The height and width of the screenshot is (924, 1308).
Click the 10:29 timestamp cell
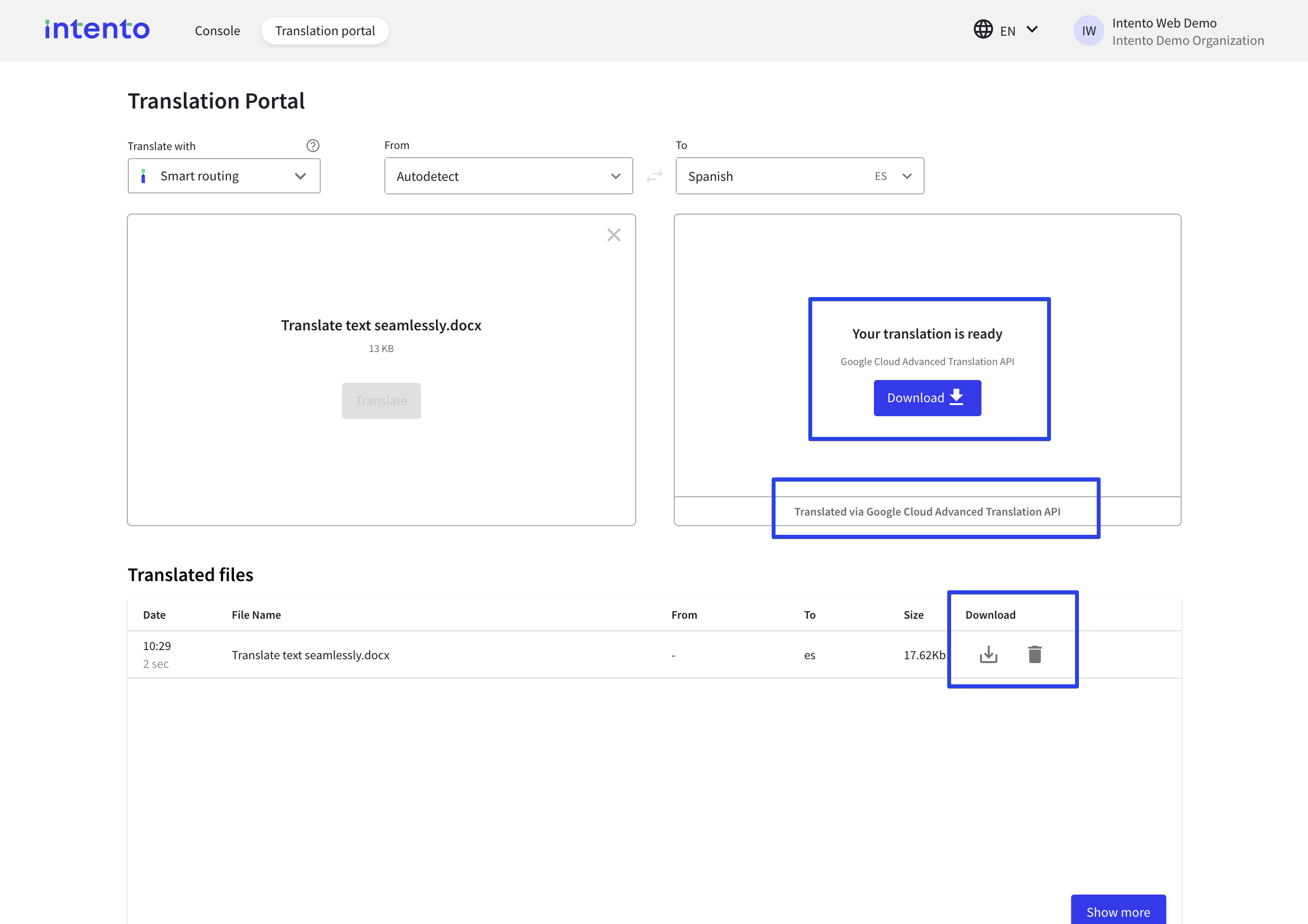tap(157, 646)
